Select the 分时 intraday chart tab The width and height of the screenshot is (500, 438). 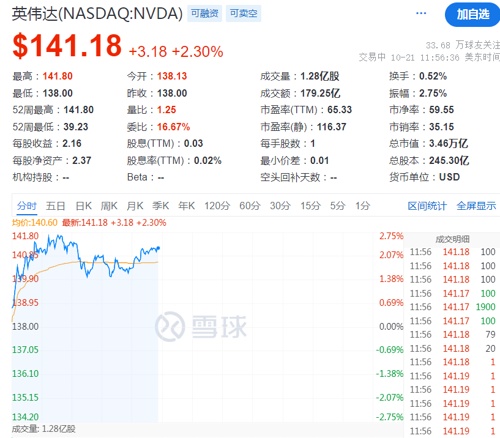[27, 206]
